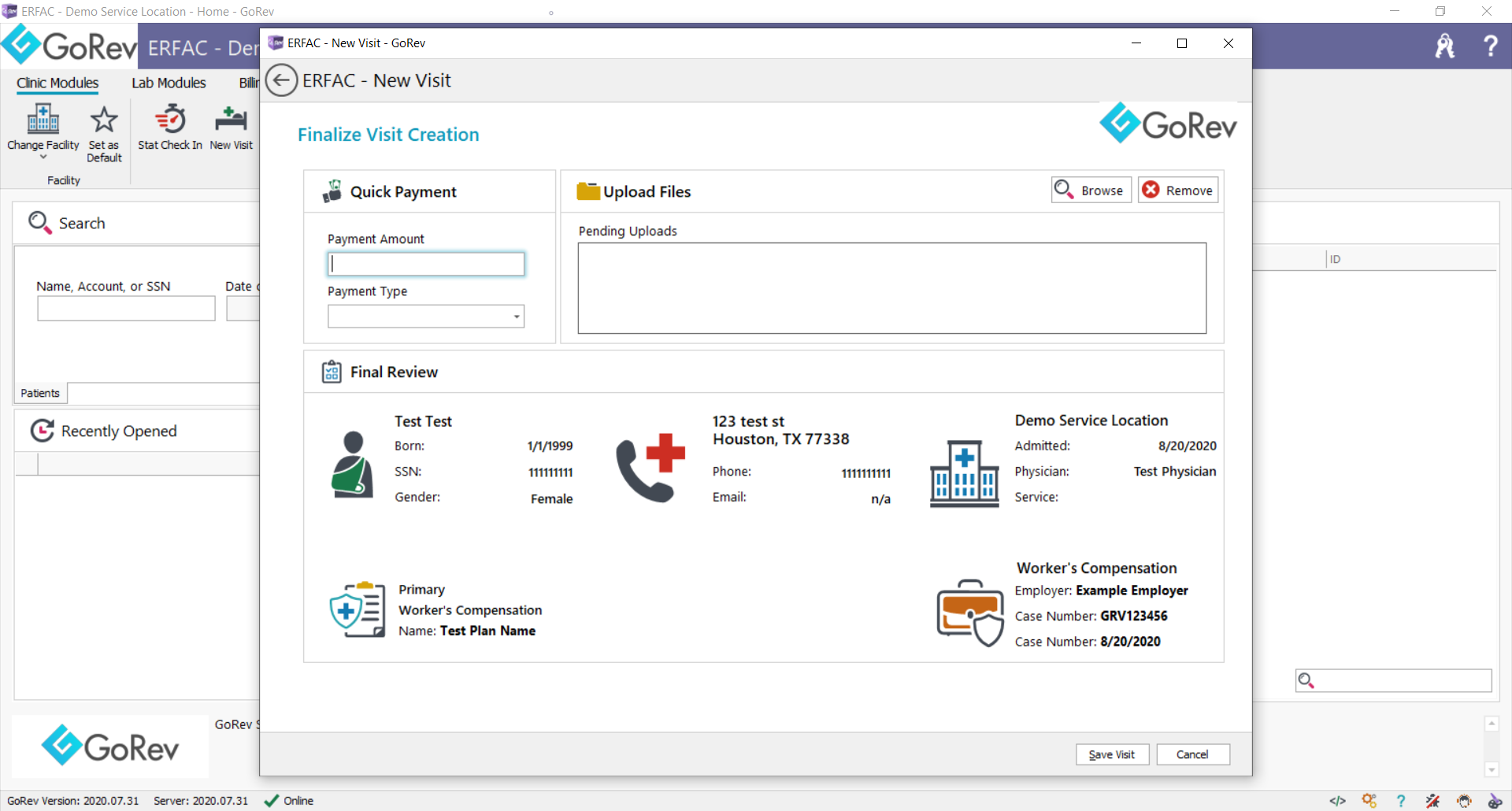Go back using the circular arrow button

coord(281,80)
